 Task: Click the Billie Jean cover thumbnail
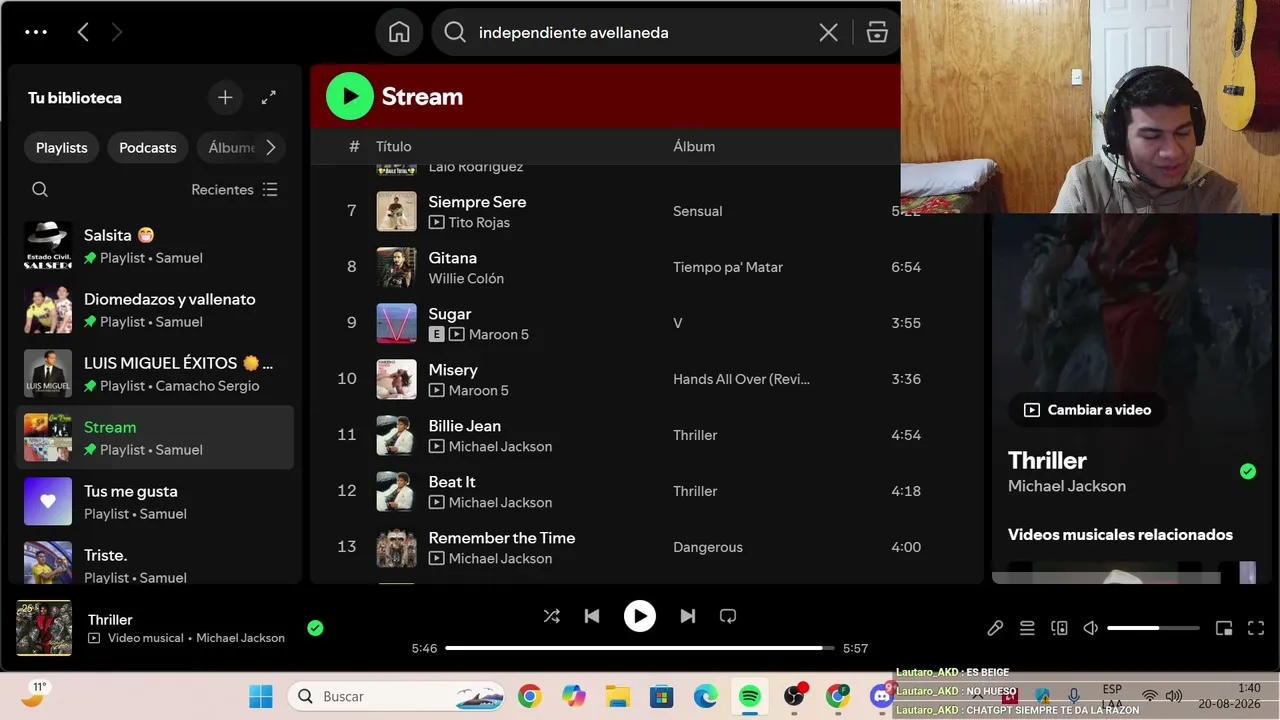click(x=396, y=435)
